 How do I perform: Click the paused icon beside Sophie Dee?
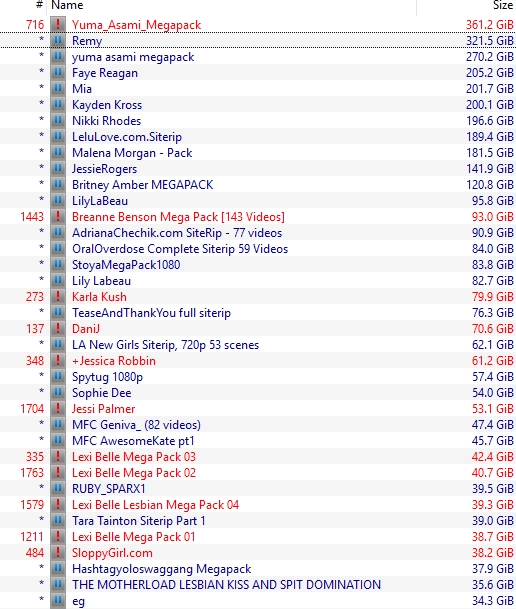(58, 393)
